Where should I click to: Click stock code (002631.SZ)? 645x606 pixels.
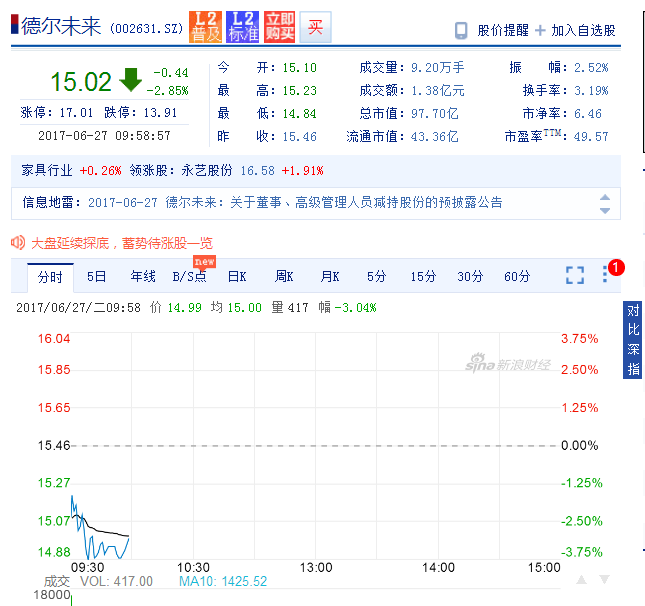[x=146, y=29]
